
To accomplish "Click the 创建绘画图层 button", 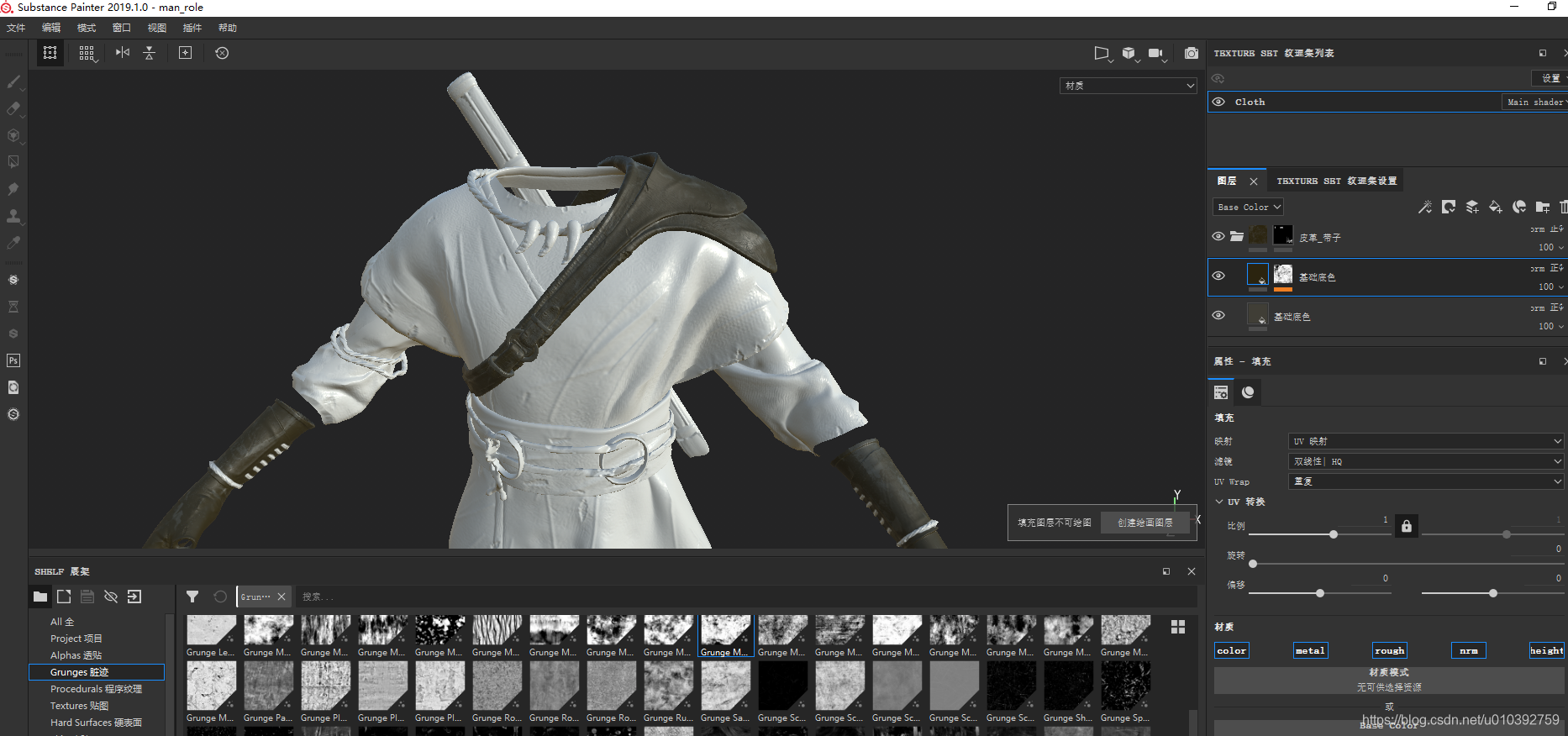I will coord(1145,523).
